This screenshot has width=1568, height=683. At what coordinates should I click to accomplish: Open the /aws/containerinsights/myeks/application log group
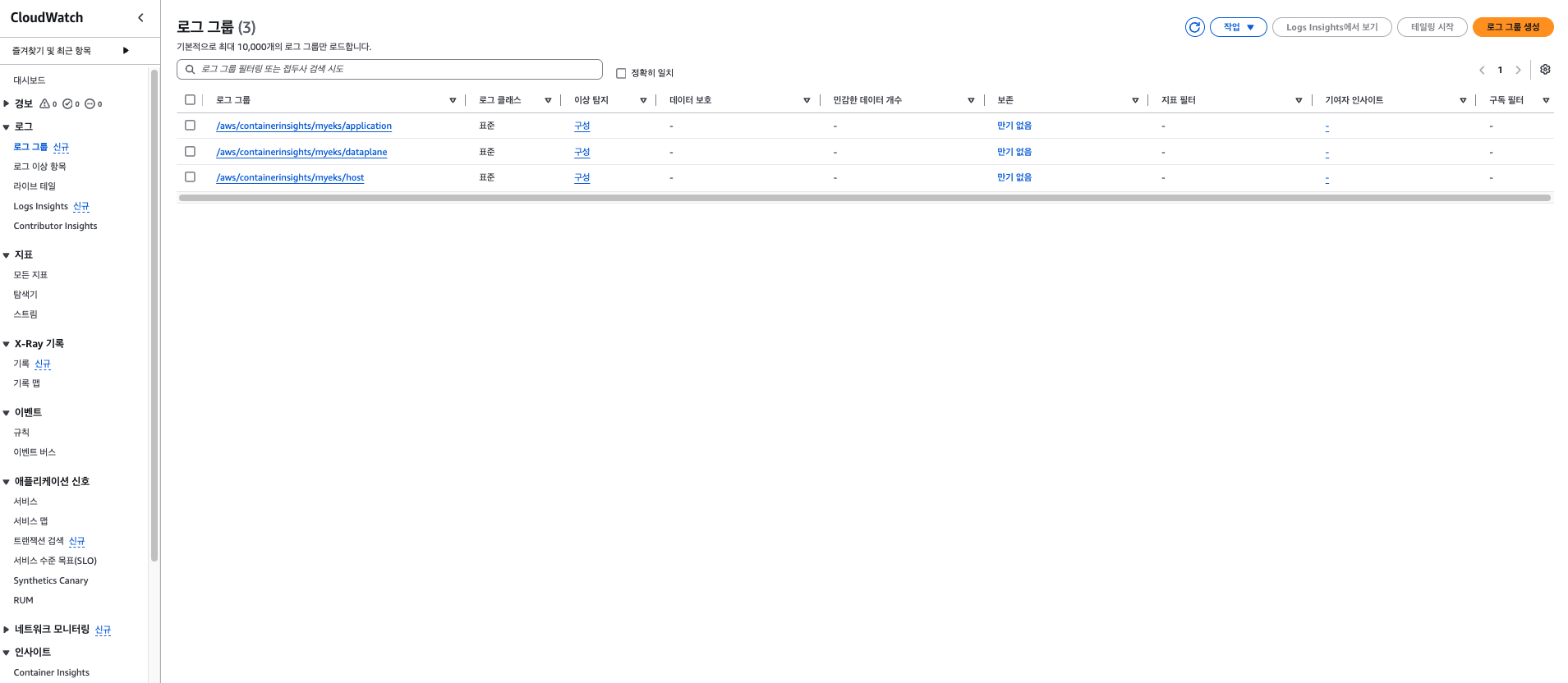click(304, 126)
